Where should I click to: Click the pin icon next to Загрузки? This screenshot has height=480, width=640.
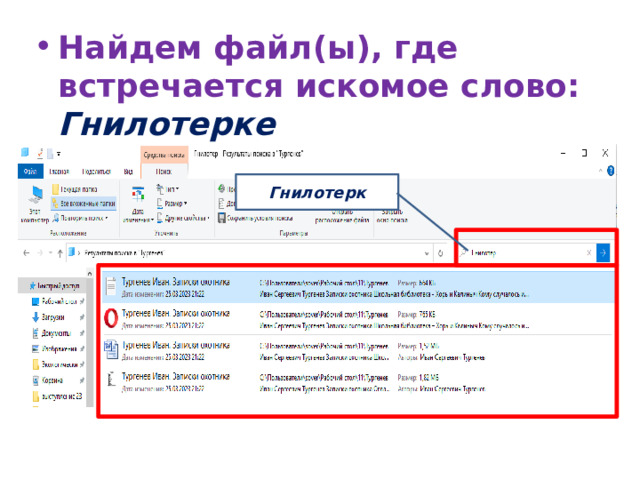tap(82, 317)
